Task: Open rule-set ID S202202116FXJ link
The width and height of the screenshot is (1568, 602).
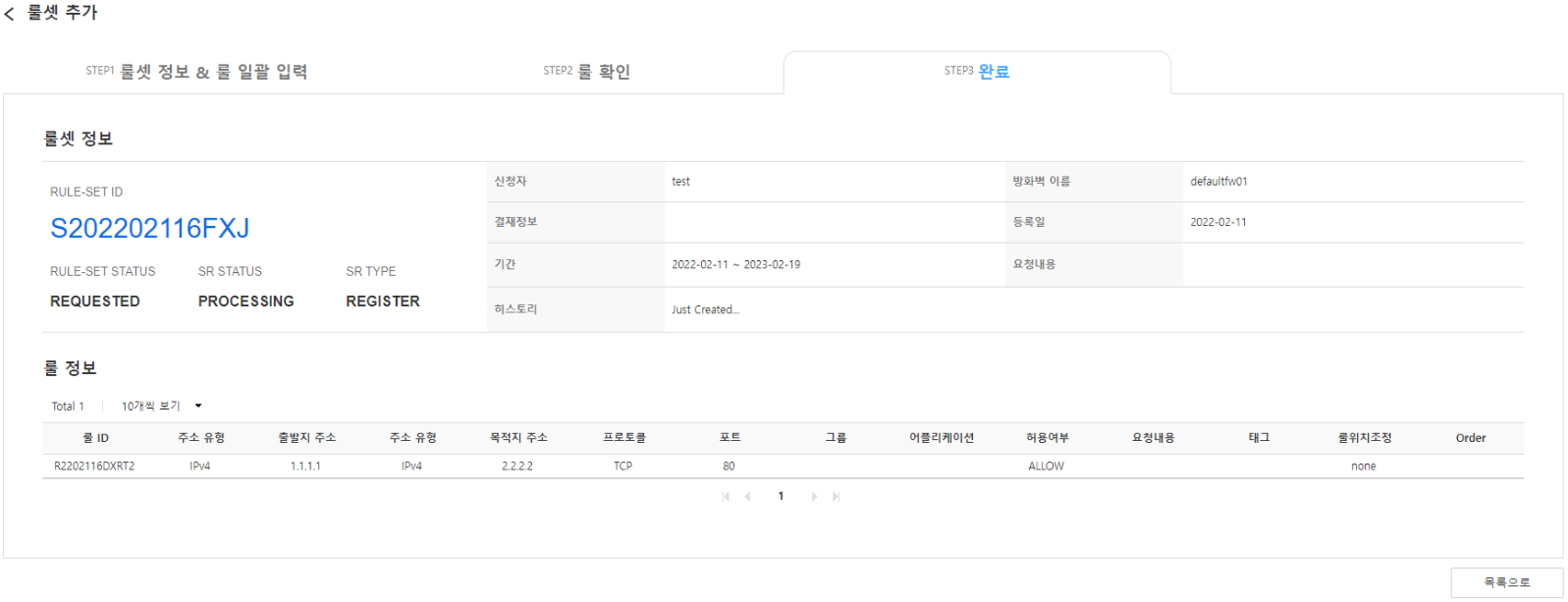Action: point(149,228)
